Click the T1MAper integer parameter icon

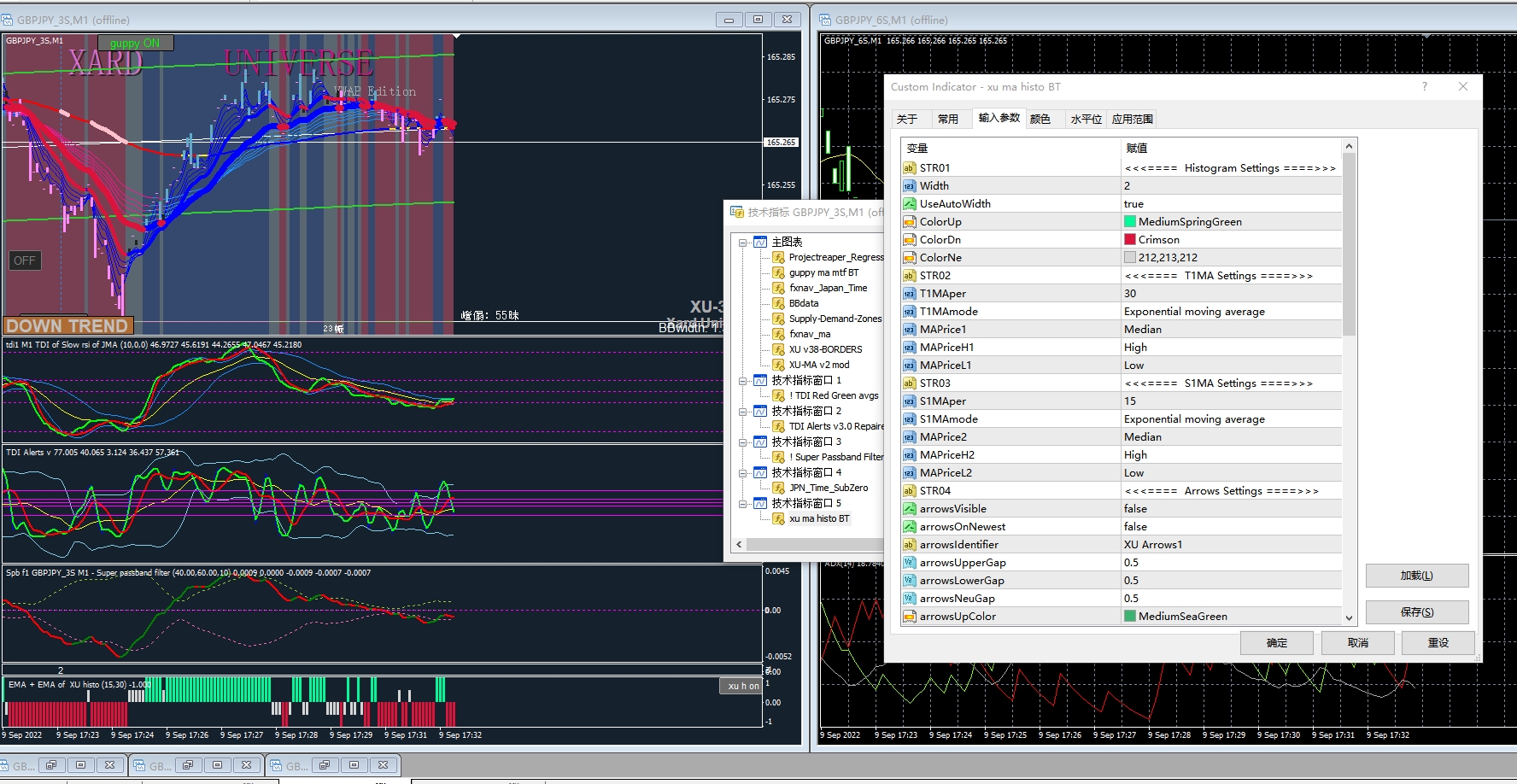[x=910, y=294]
